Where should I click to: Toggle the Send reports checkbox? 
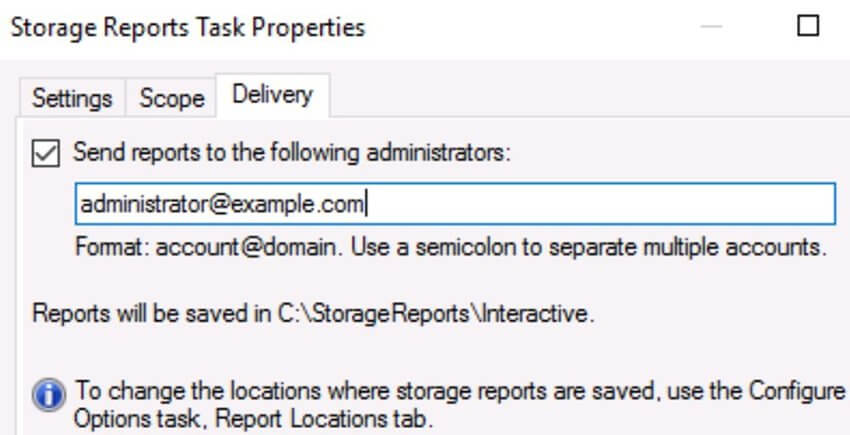[46, 153]
